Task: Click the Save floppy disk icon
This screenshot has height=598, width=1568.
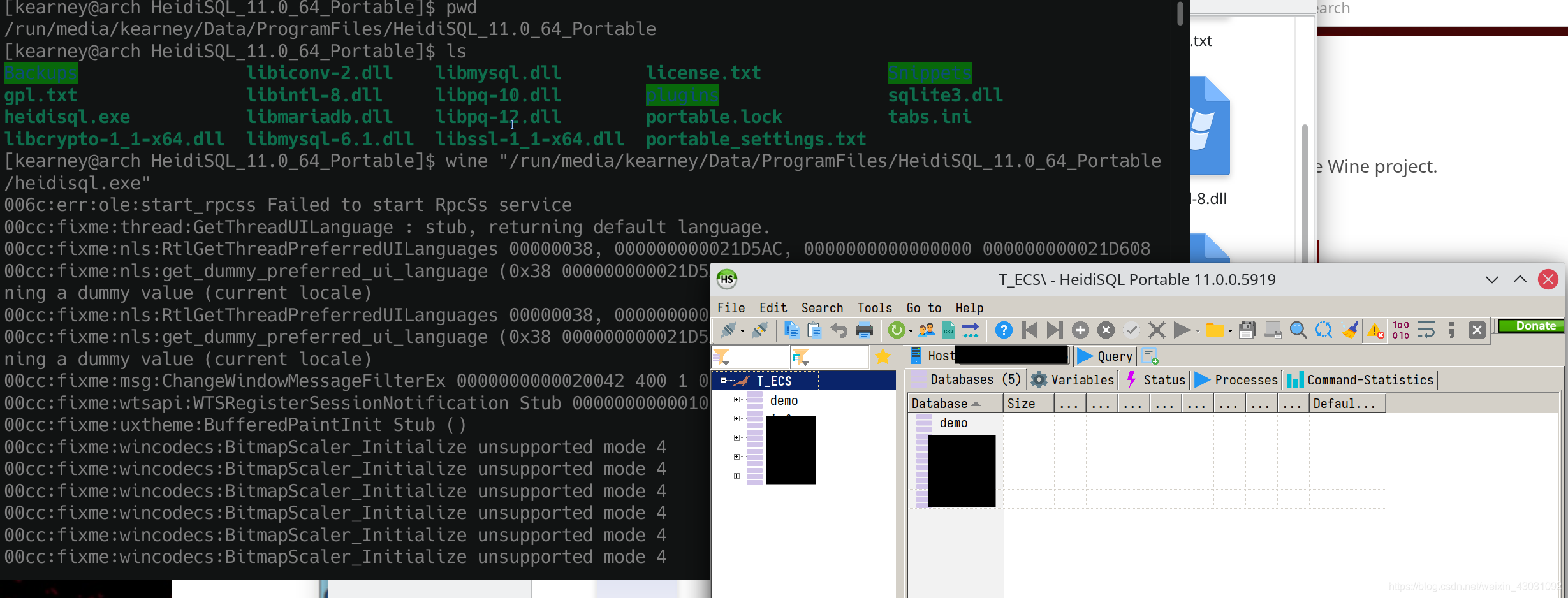Action: point(1247,330)
